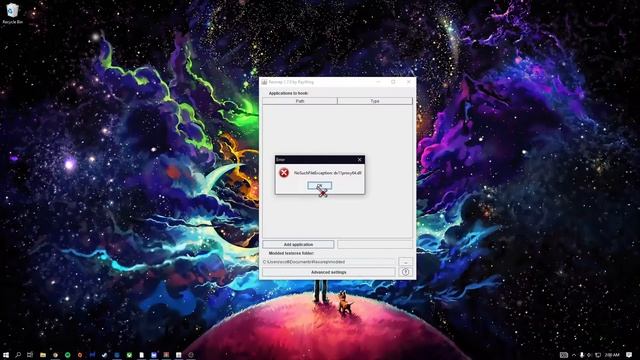
Task: Click the Path column header
Action: tap(300, 101)
